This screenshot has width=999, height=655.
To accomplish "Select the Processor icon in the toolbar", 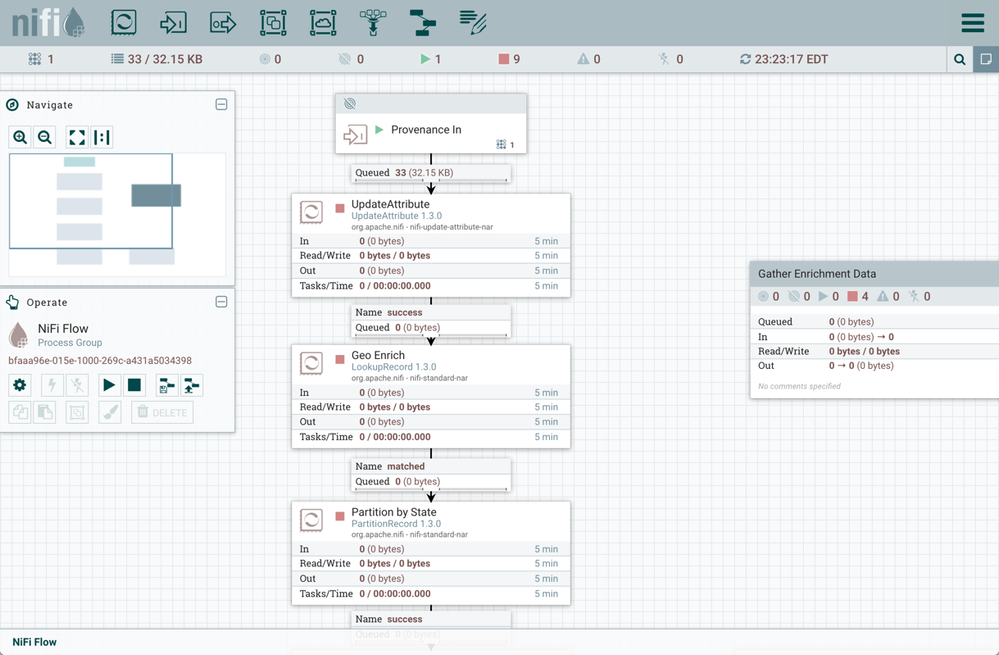I will click(x=123, y=22).
